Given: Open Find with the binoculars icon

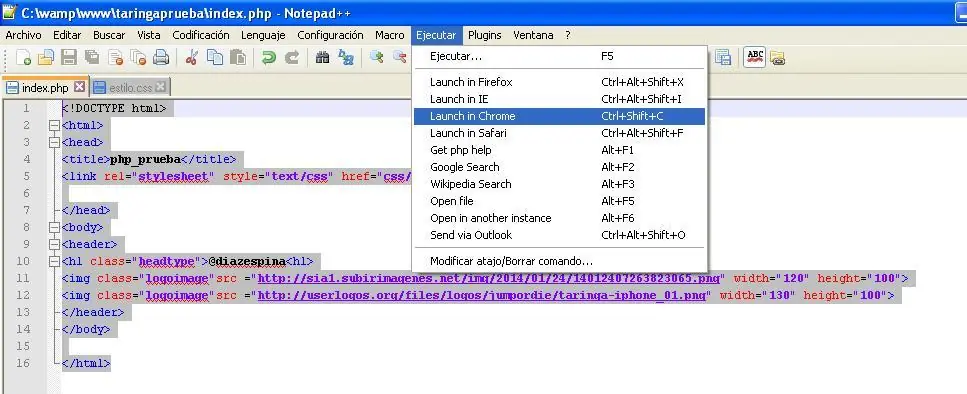Looking at the screenshot, I should [x=323, y=58].
